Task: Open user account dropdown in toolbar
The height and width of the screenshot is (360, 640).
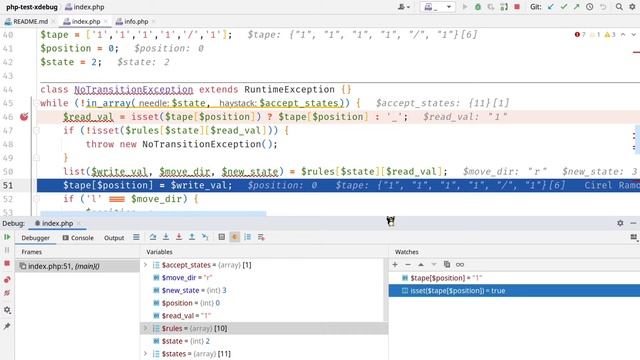Action: click(404, 7)
